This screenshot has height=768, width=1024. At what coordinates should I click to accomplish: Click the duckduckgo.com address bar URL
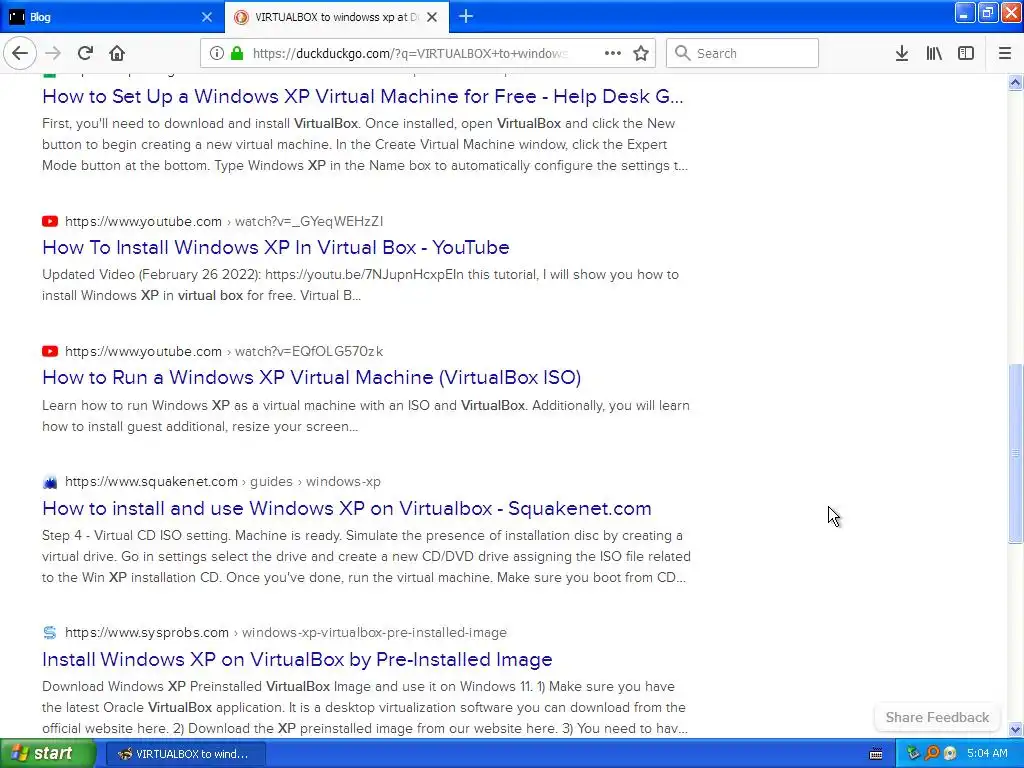point(410,53)
